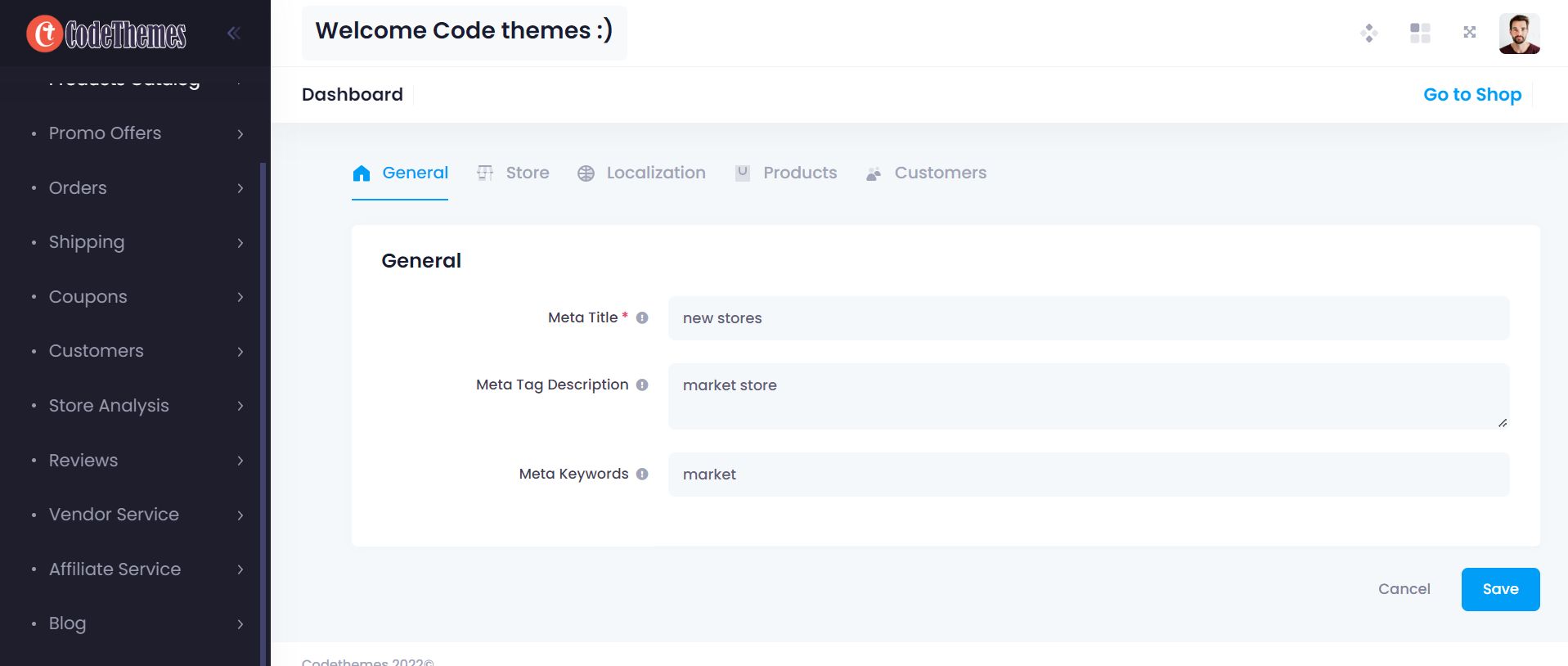Open the user profile avatar
This screenshot has height=666, width=1568.
[x=1519, y=34]
